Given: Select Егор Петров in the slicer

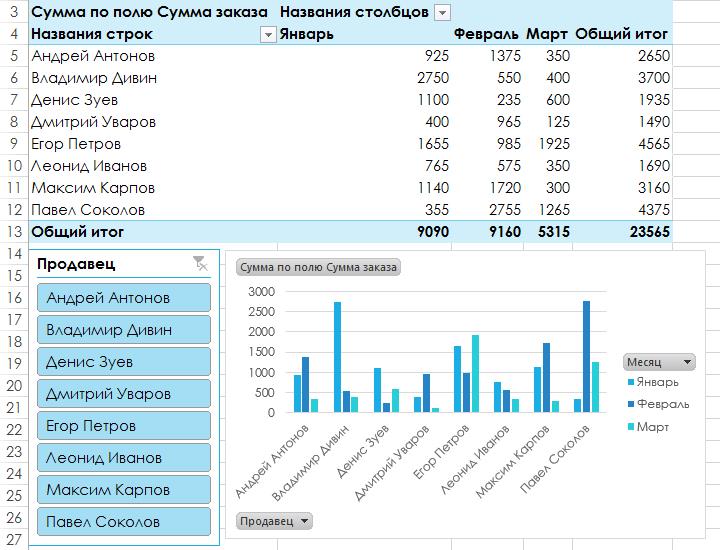Looking at the screenshot, I should tap(124, 426).
